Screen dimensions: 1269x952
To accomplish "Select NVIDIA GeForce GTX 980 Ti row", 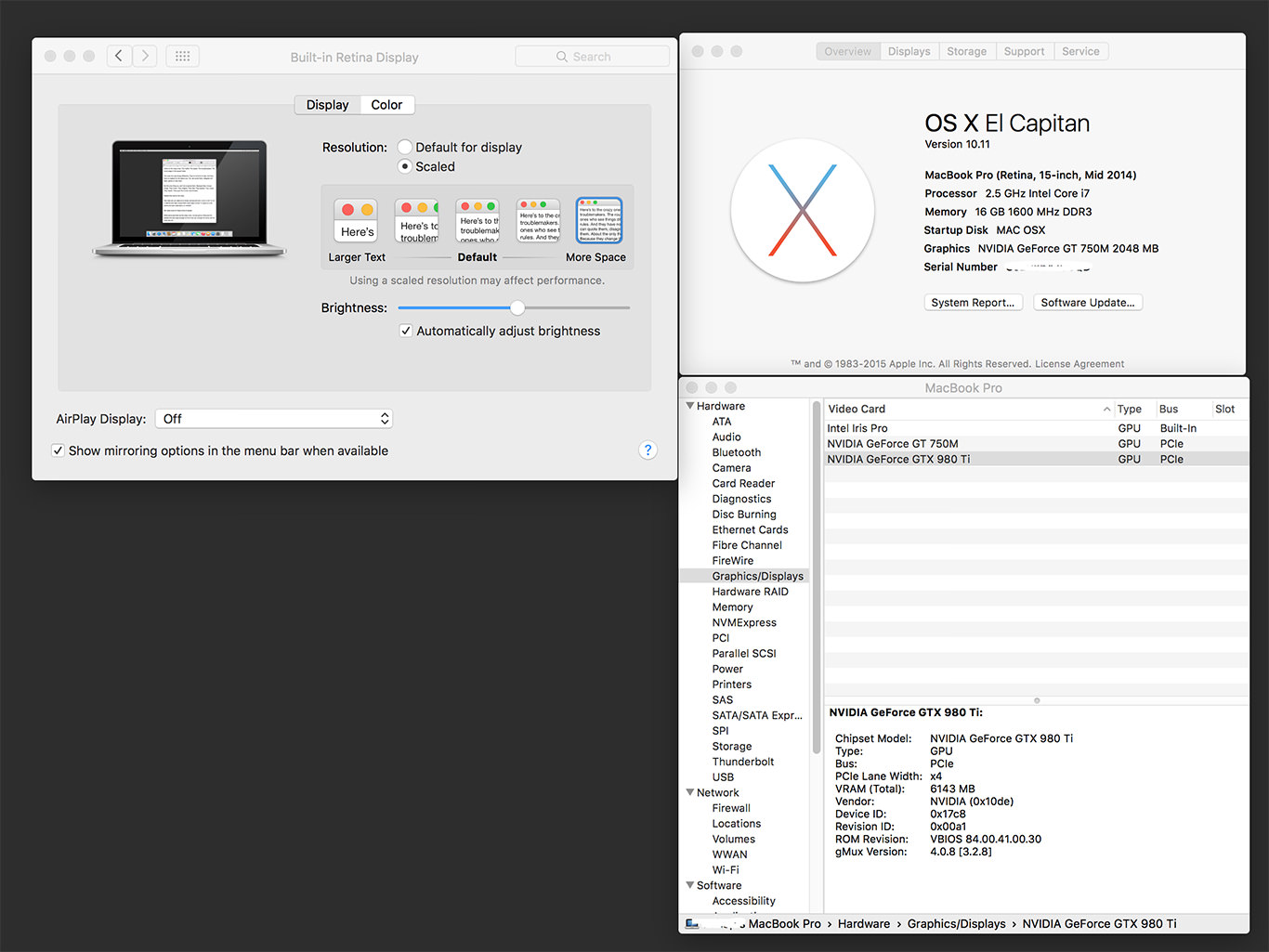I will [x=1036, y=459].
